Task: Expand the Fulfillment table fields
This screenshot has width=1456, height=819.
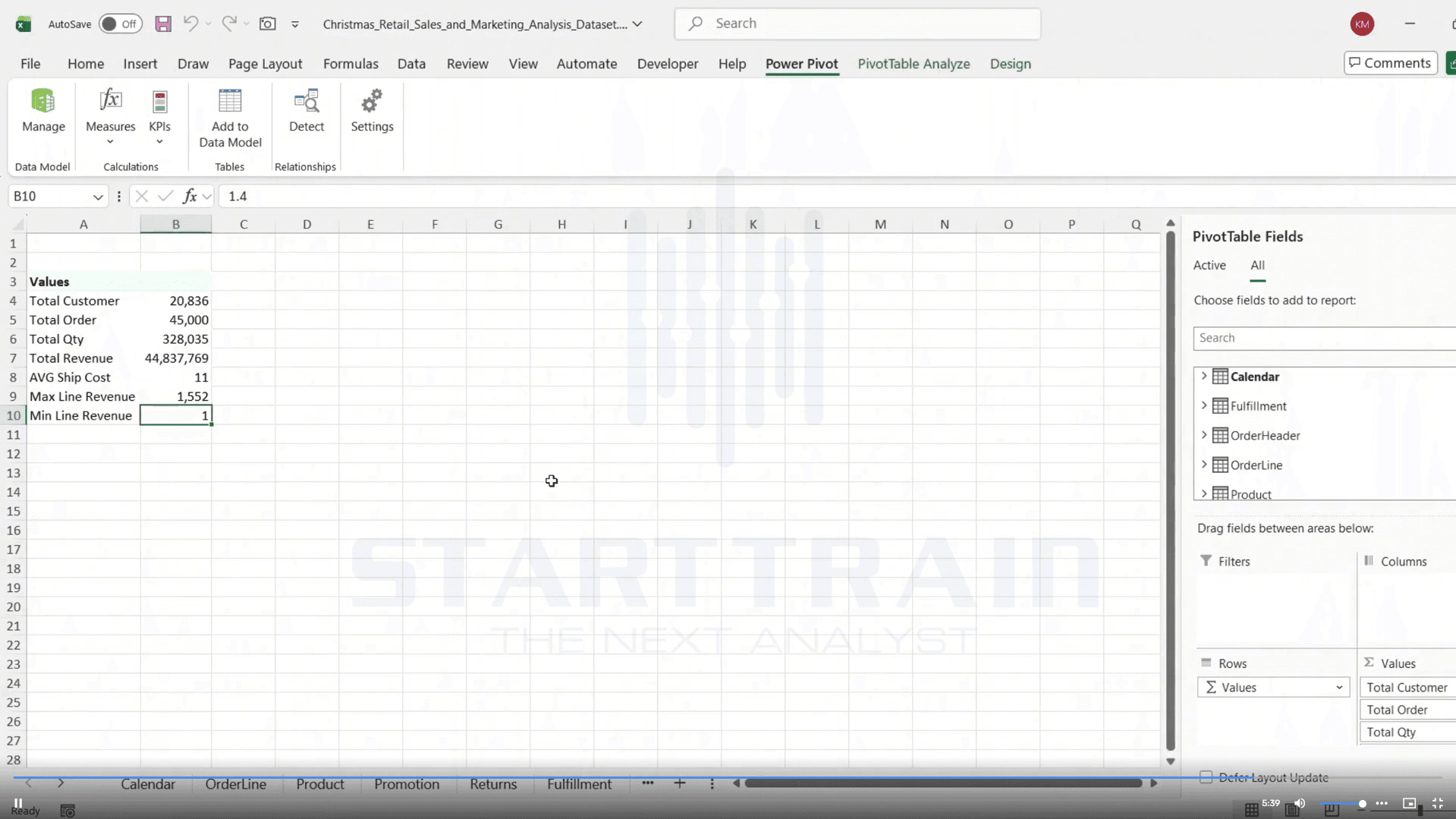Action: 1204,406
